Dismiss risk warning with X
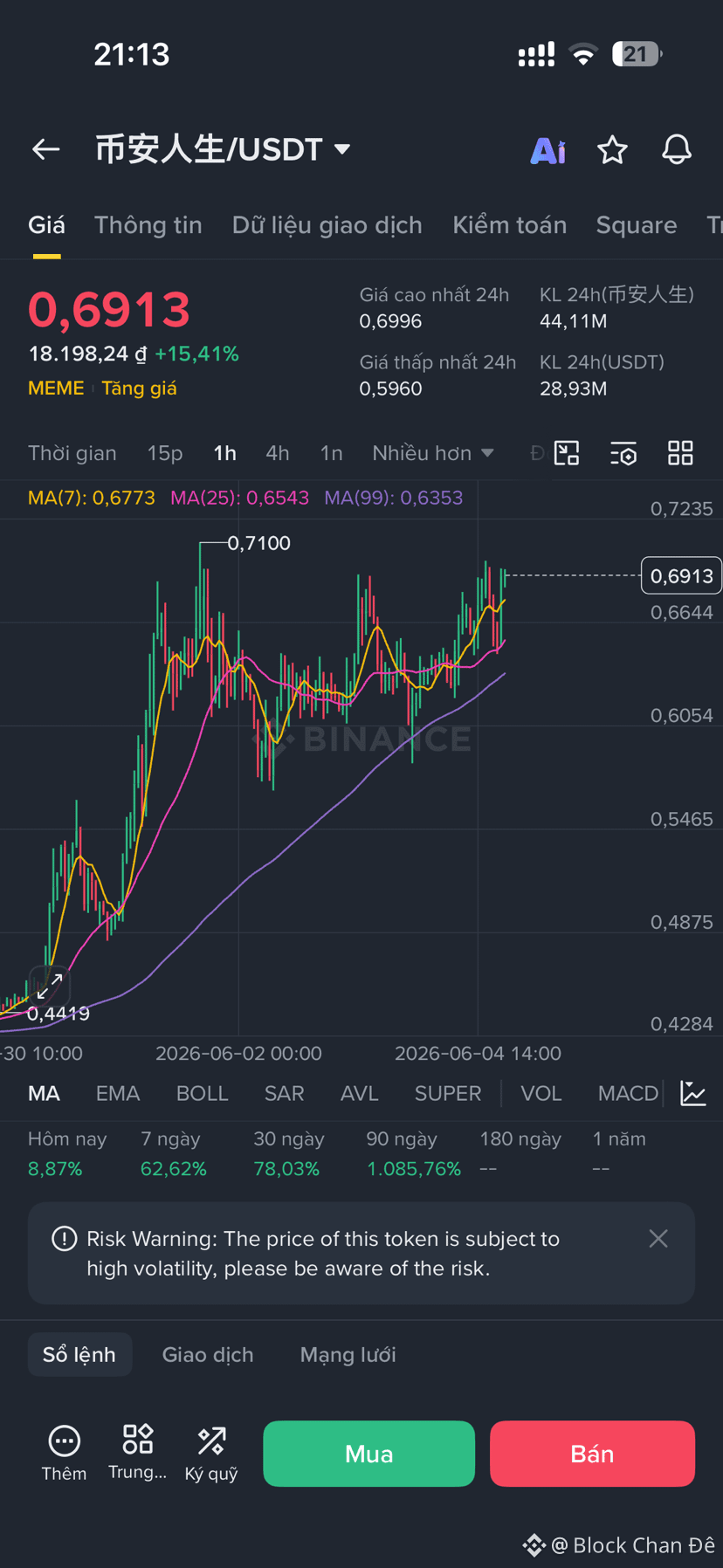This screenshot has height=1568, width=723. tap(658, 1239)
